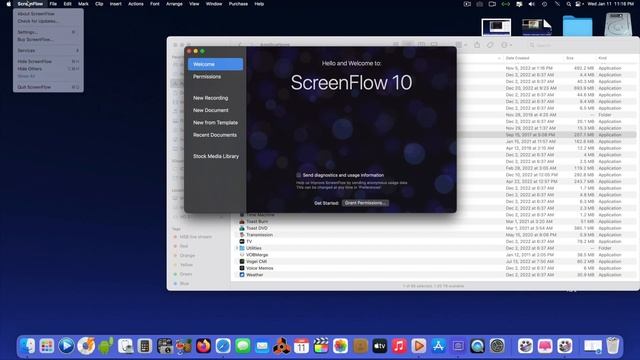Open App Store in the Dock
The width and height of the screenshot is (640, 360).
tap(438, 346)
